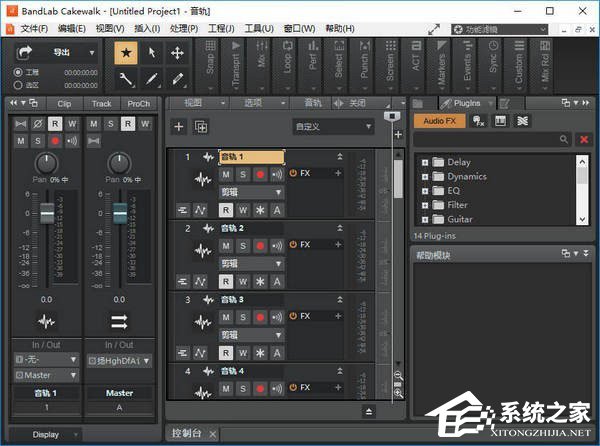Image resolution: width=600 pixels, height=446 pixels.
Task: Click the full screen diagonal arrows icon
Action: point(434,29)
